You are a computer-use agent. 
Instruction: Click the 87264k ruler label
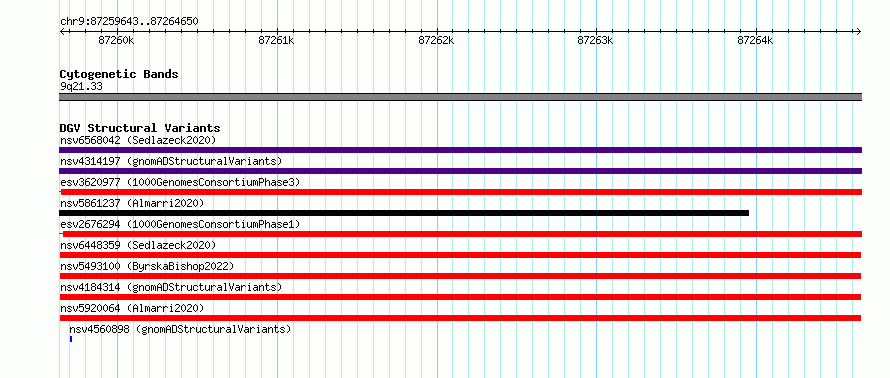755,40
